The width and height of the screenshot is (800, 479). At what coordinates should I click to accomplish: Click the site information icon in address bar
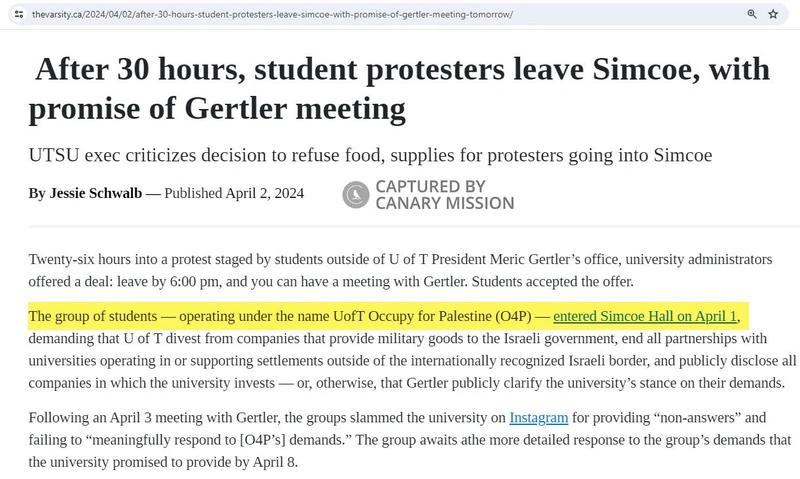click(18, 14)
